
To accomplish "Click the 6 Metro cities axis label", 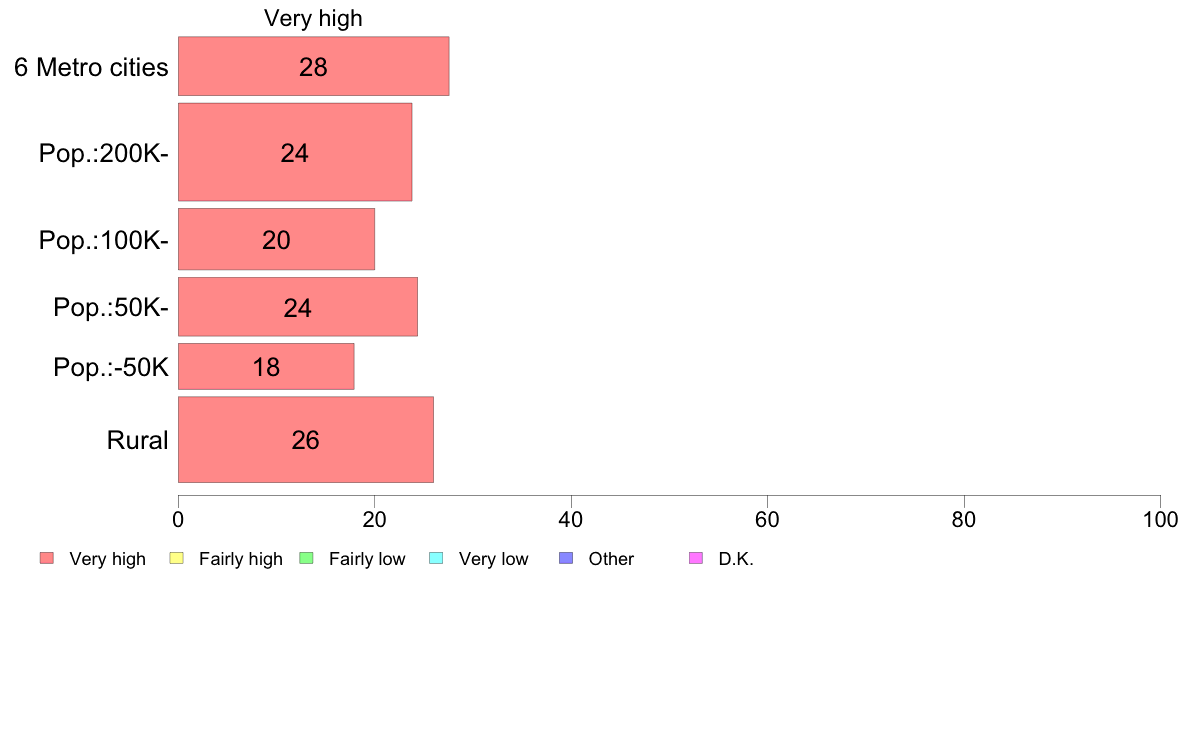I will (x=91, y=67).
